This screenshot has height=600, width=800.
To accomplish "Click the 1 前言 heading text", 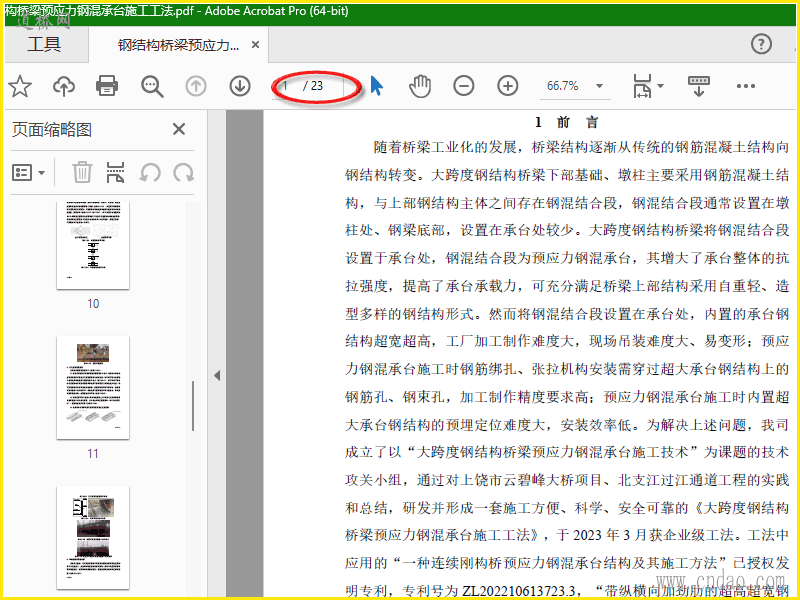I will pyautogui.click(x=566, y=122).
